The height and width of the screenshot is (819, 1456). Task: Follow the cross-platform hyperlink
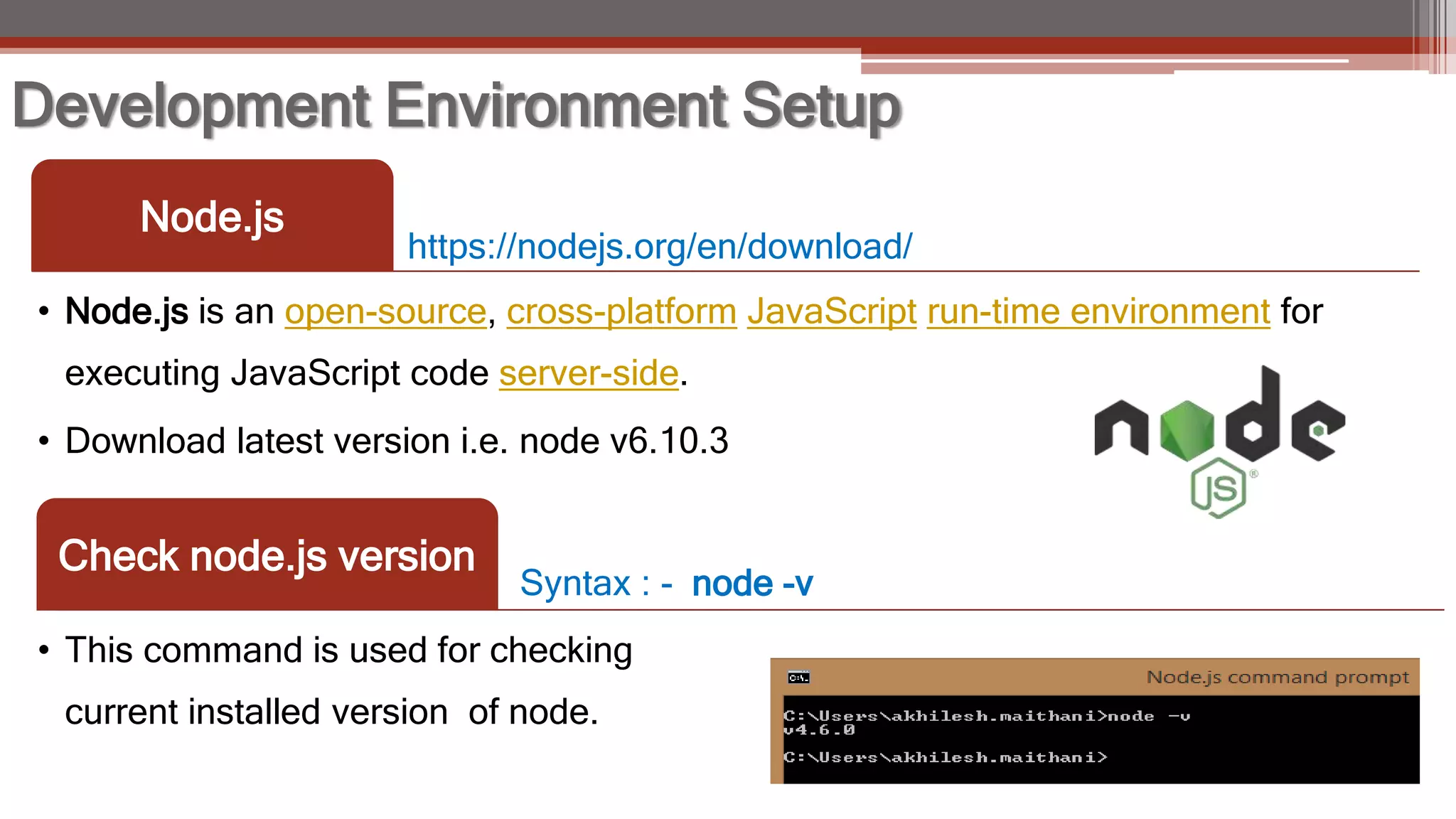621,311
